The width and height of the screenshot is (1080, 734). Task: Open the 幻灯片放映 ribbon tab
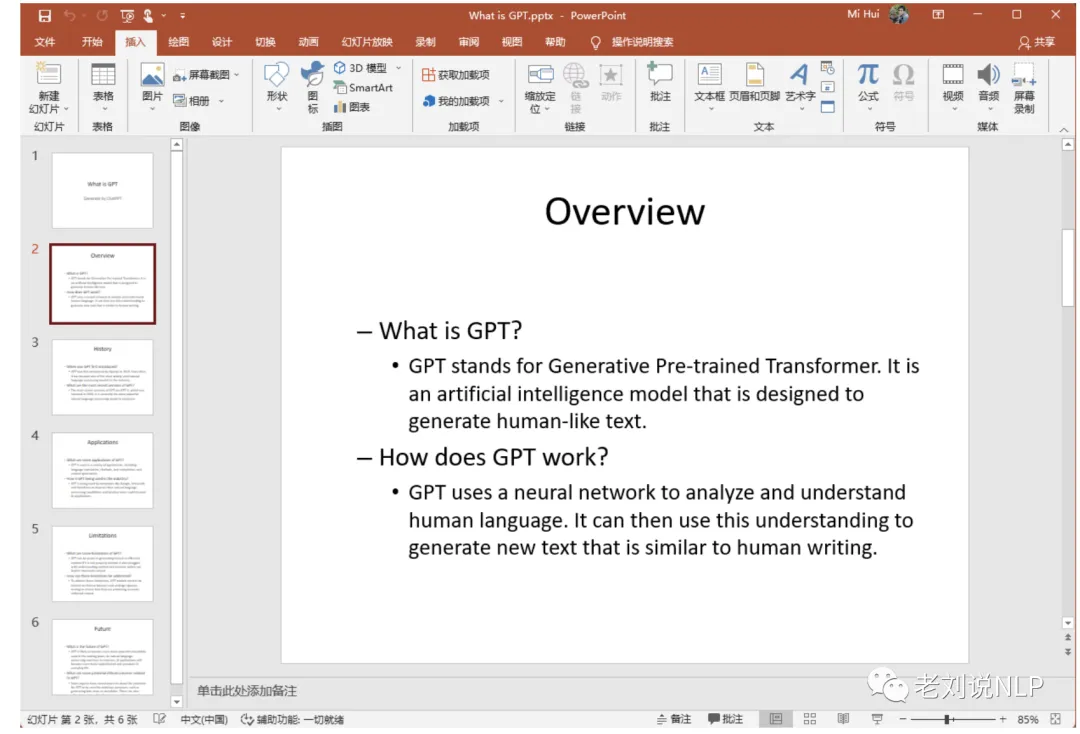367,42
